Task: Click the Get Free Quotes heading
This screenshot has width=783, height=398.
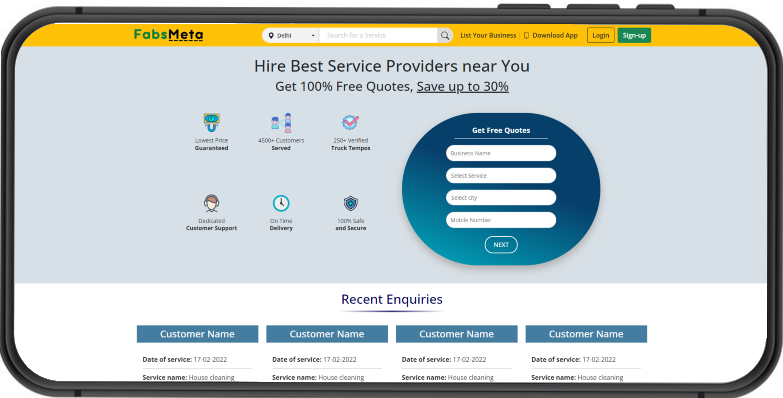Action: tap(501, 130)
